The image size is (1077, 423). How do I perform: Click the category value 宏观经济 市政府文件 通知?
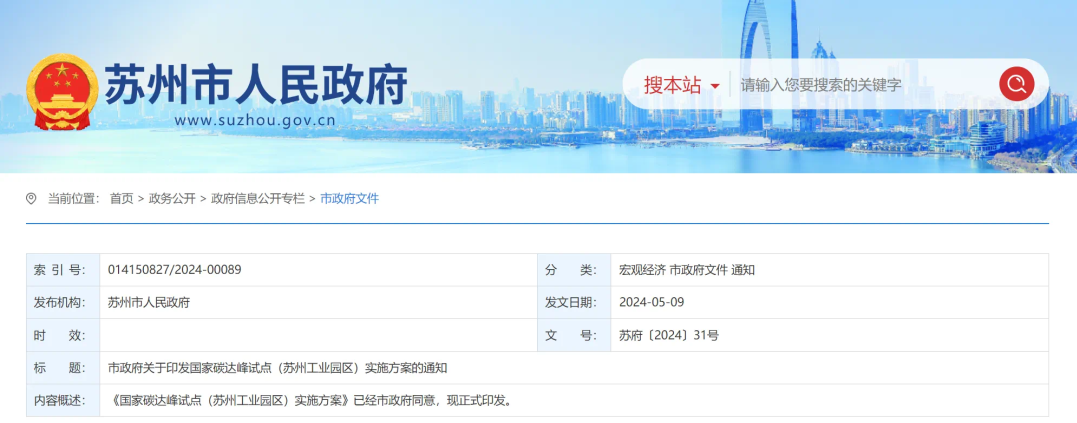click(686, 270)
